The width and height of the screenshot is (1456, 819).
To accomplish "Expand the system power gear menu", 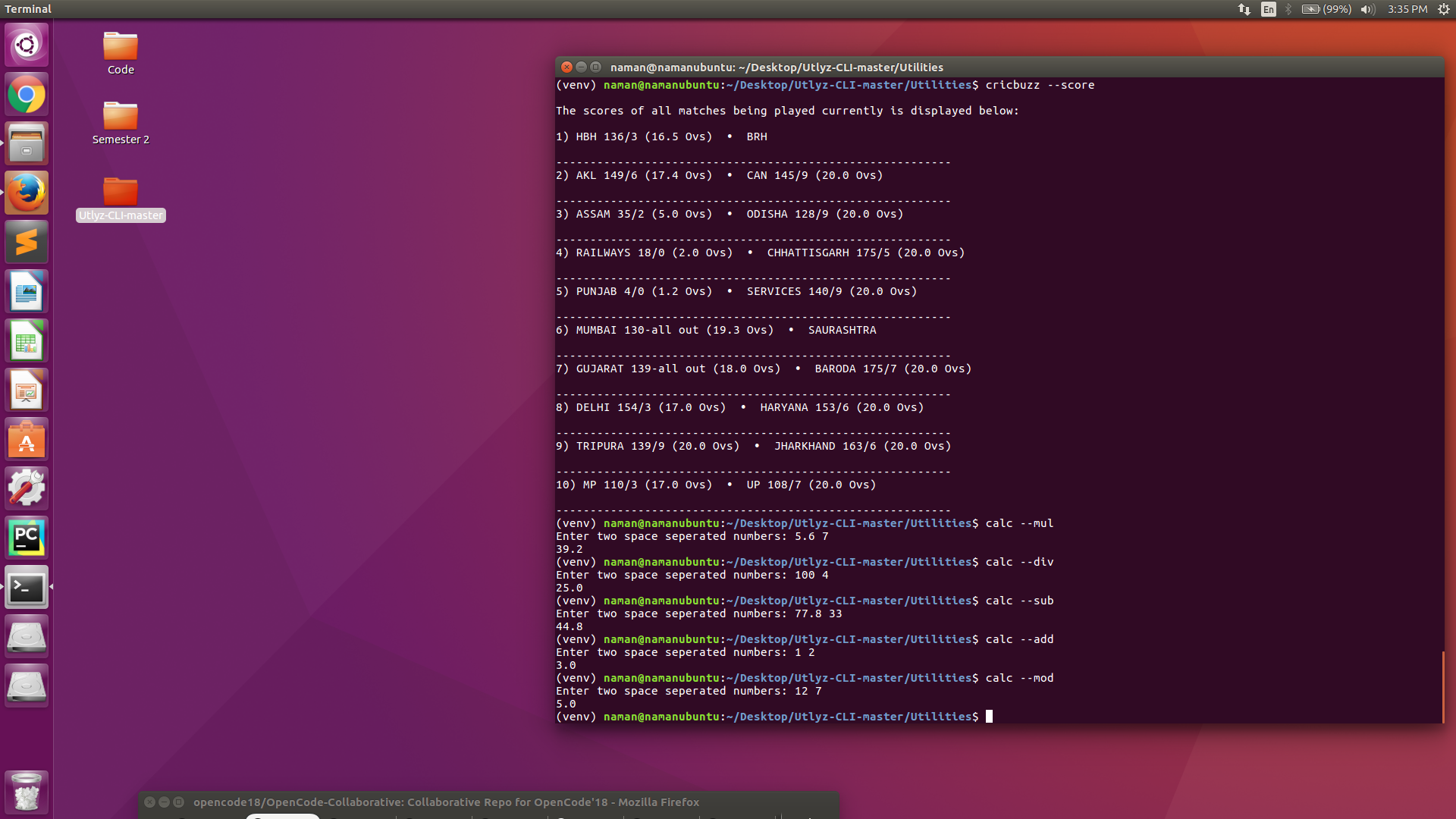I will (x=1443, y=9).
